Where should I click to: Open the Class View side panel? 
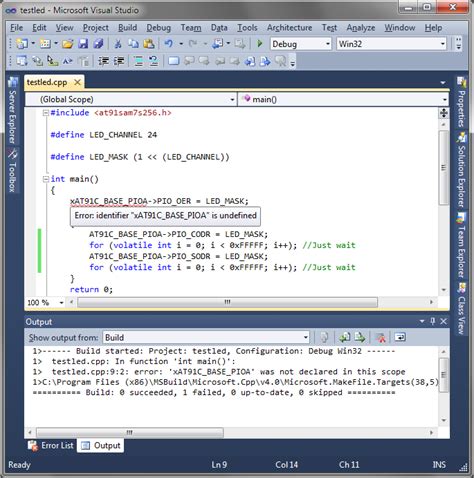click(x=461, y=308)
